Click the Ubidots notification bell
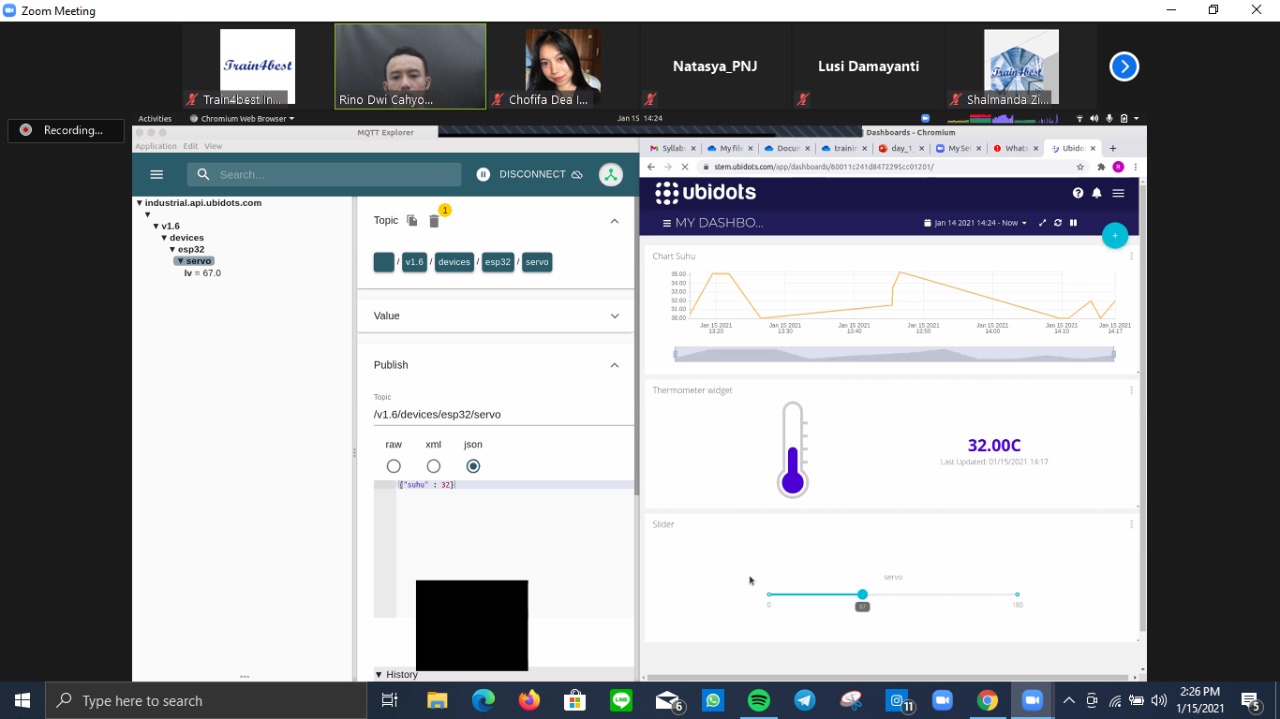 coord(1097,193)
